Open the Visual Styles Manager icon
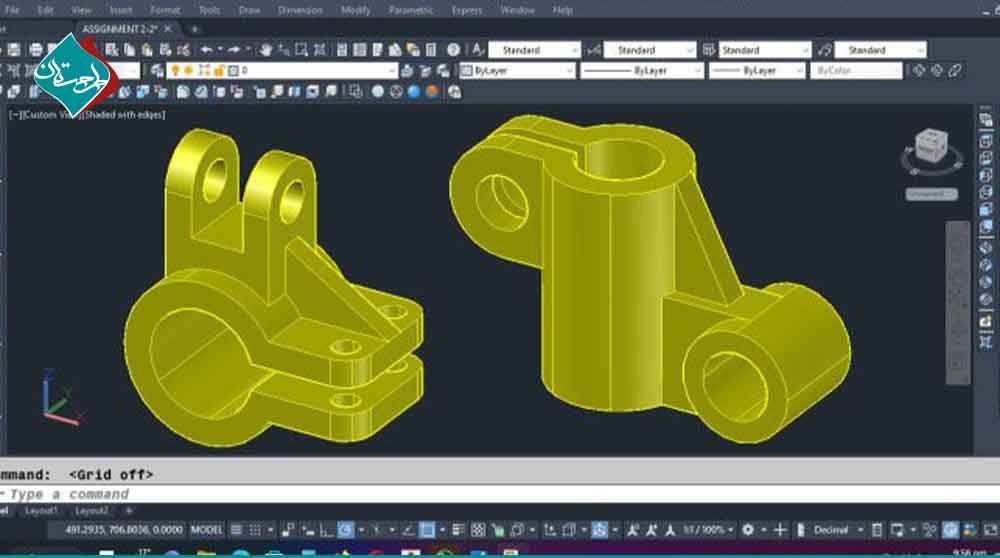The image size is (1000, 558). pos(454,91)
